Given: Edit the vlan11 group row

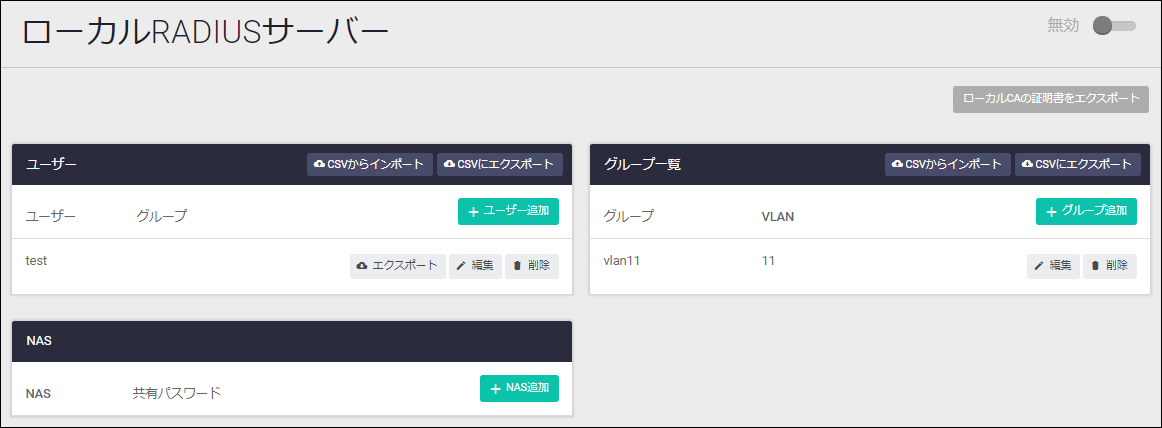Looking at the screenshot, I should click(1053, 266).
